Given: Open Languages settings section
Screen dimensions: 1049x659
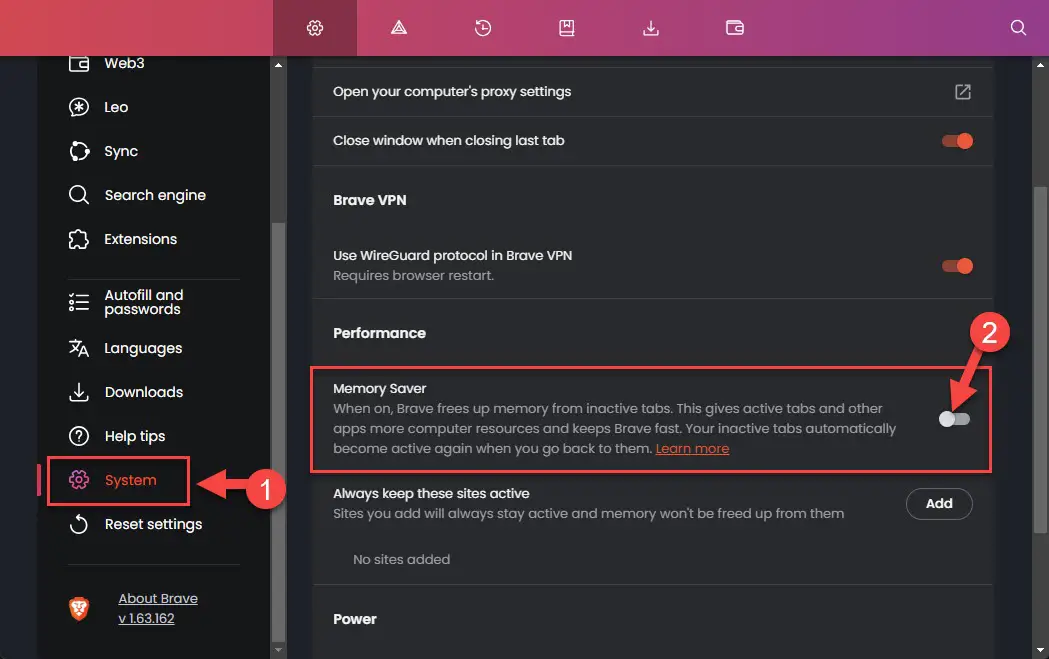Looking at the screenshot, I should pyautogui.click(x=143, y=349).
